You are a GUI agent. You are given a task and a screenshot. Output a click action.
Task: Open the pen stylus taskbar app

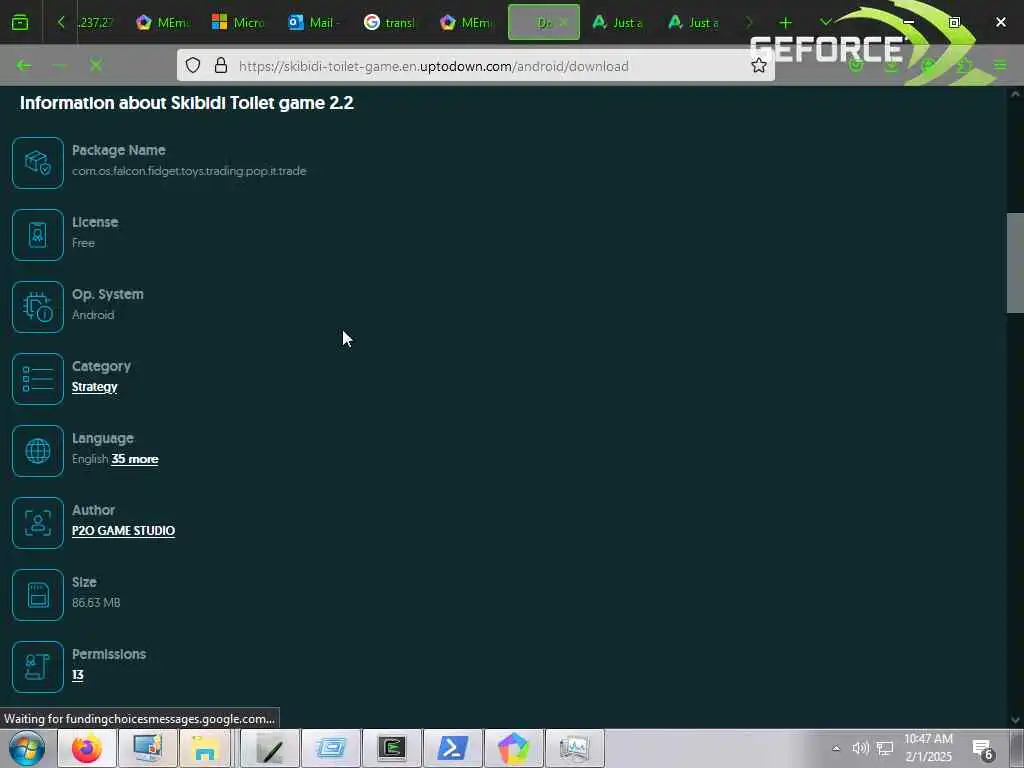[270, 748]
